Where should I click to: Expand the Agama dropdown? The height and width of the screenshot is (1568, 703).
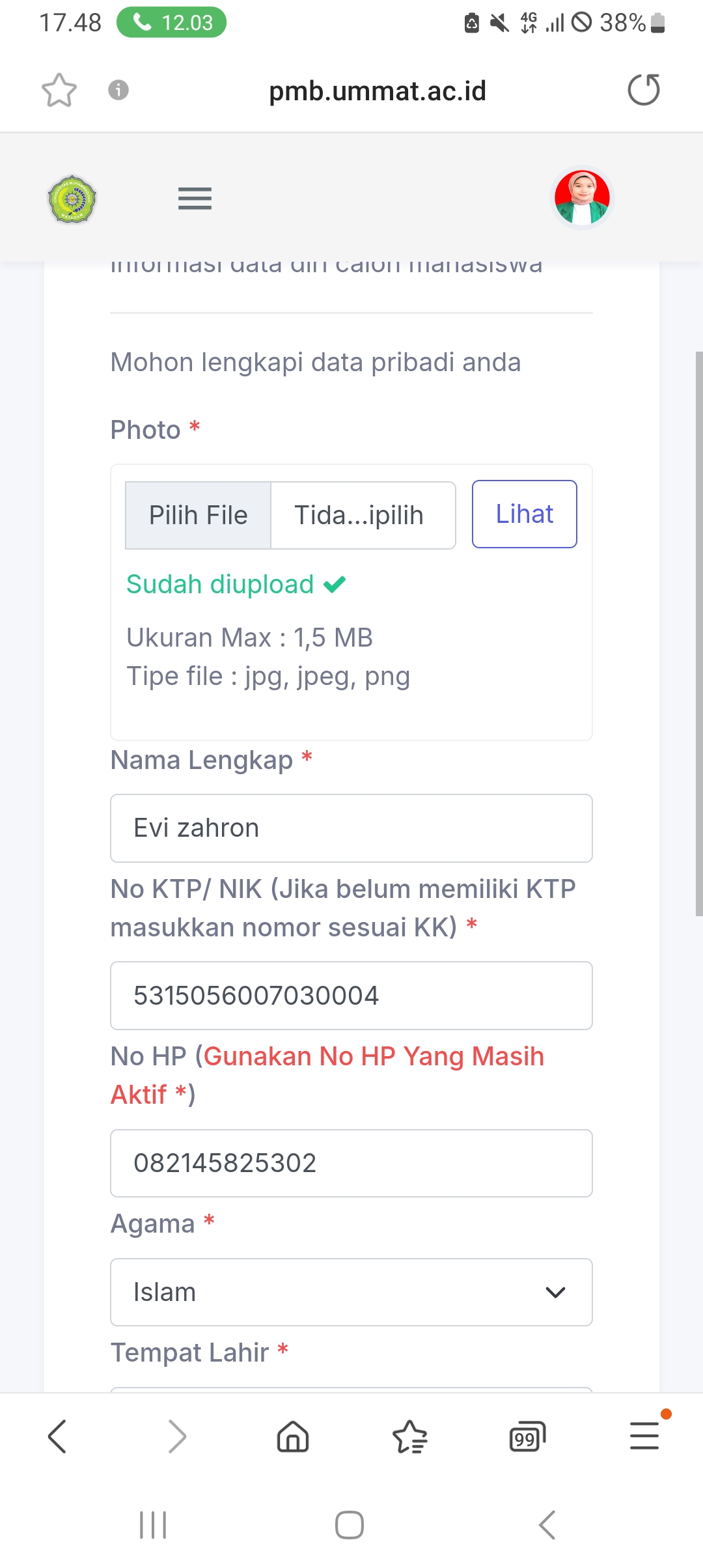tap(351, 1292)
